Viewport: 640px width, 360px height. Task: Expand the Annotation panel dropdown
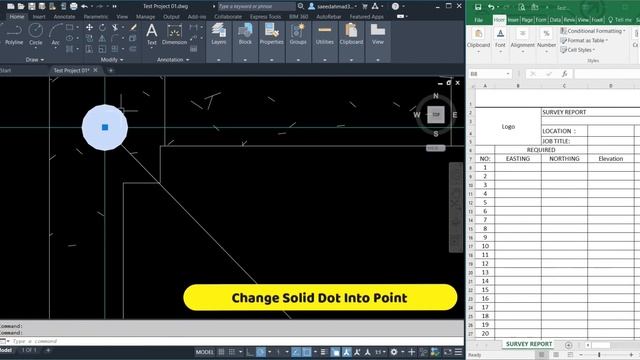[x=173, y=60]
